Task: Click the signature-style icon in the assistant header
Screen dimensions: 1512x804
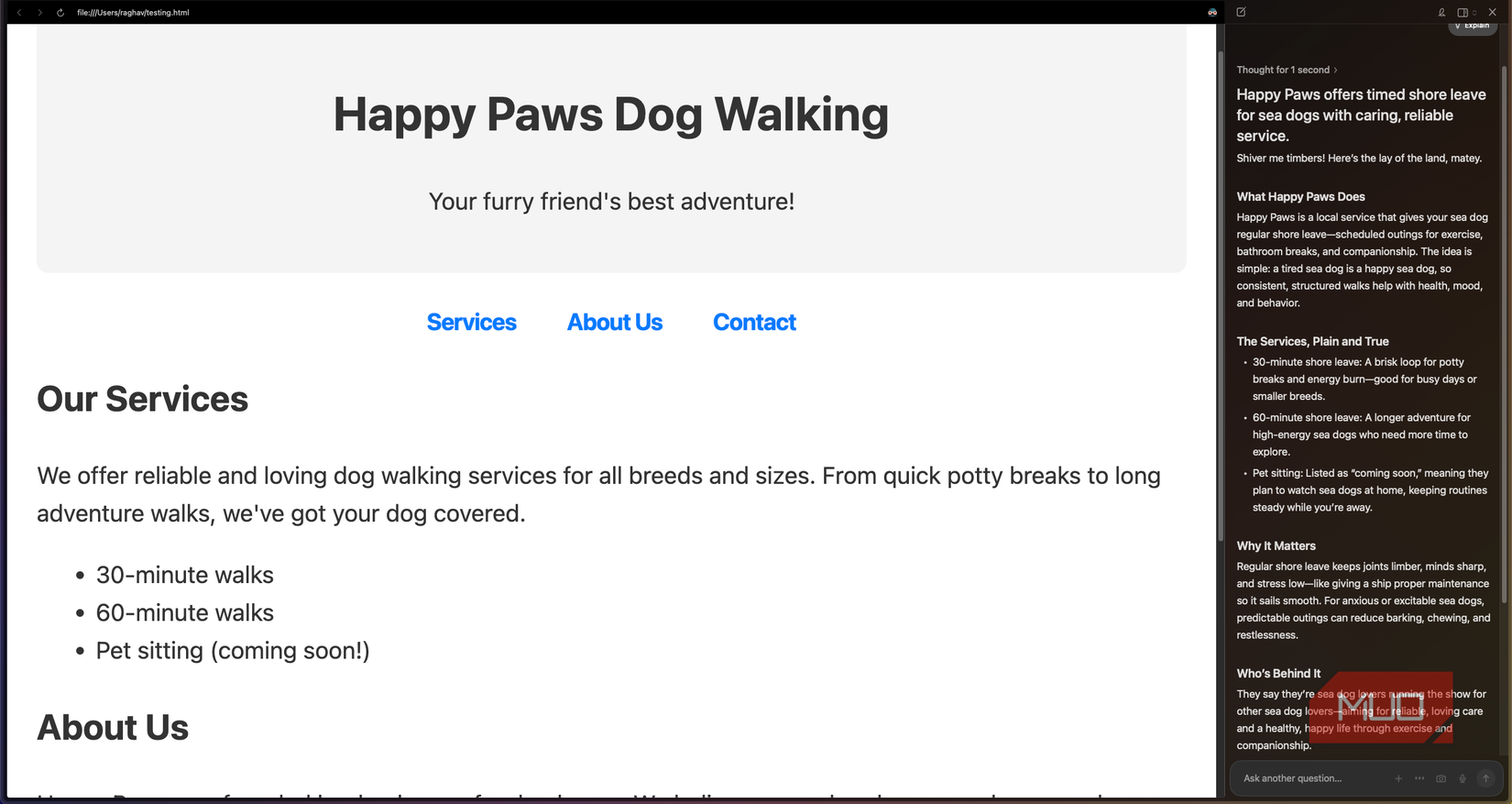Action: 1441,13
